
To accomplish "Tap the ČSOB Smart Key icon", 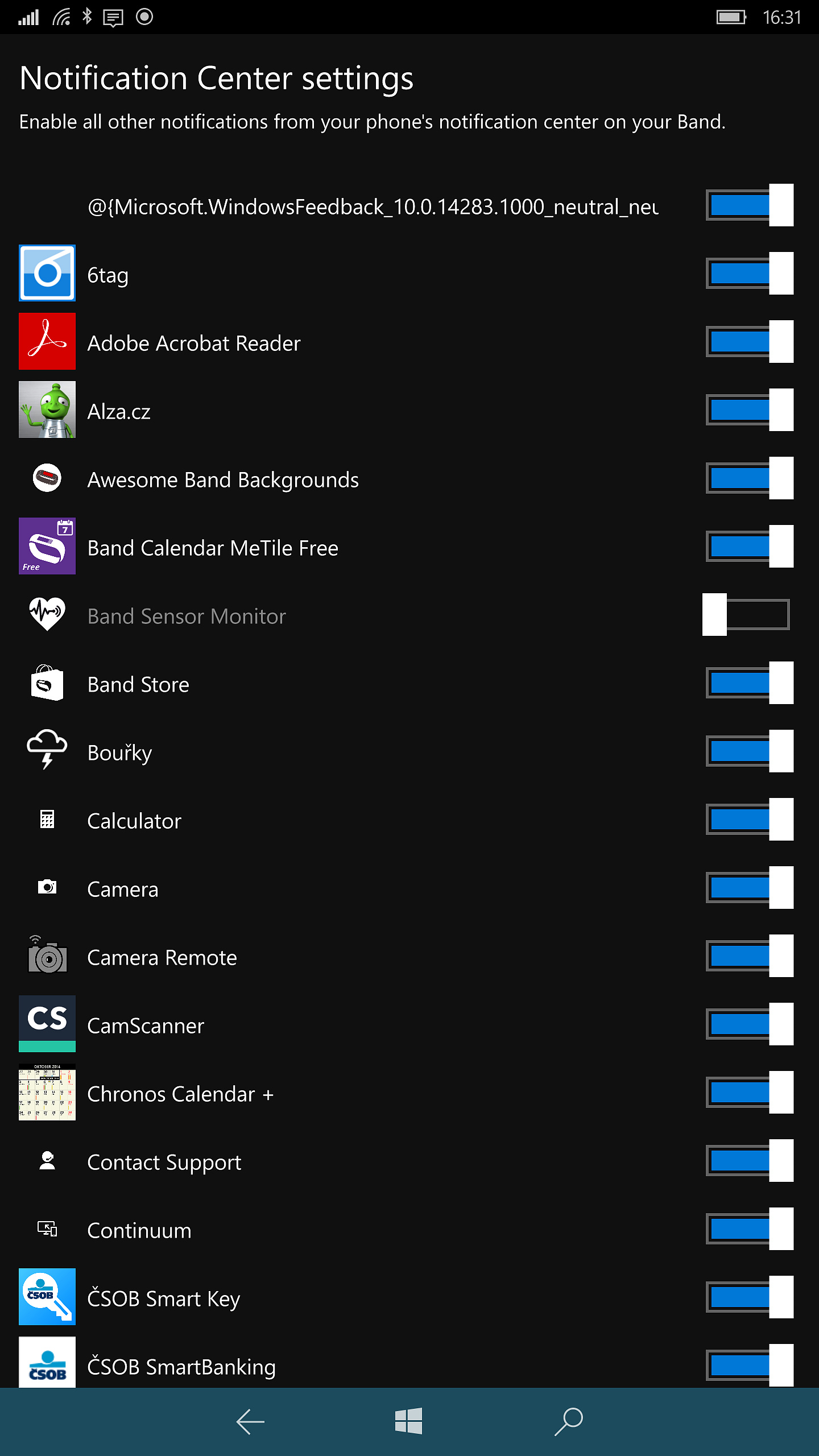I will click(47, 1297).
